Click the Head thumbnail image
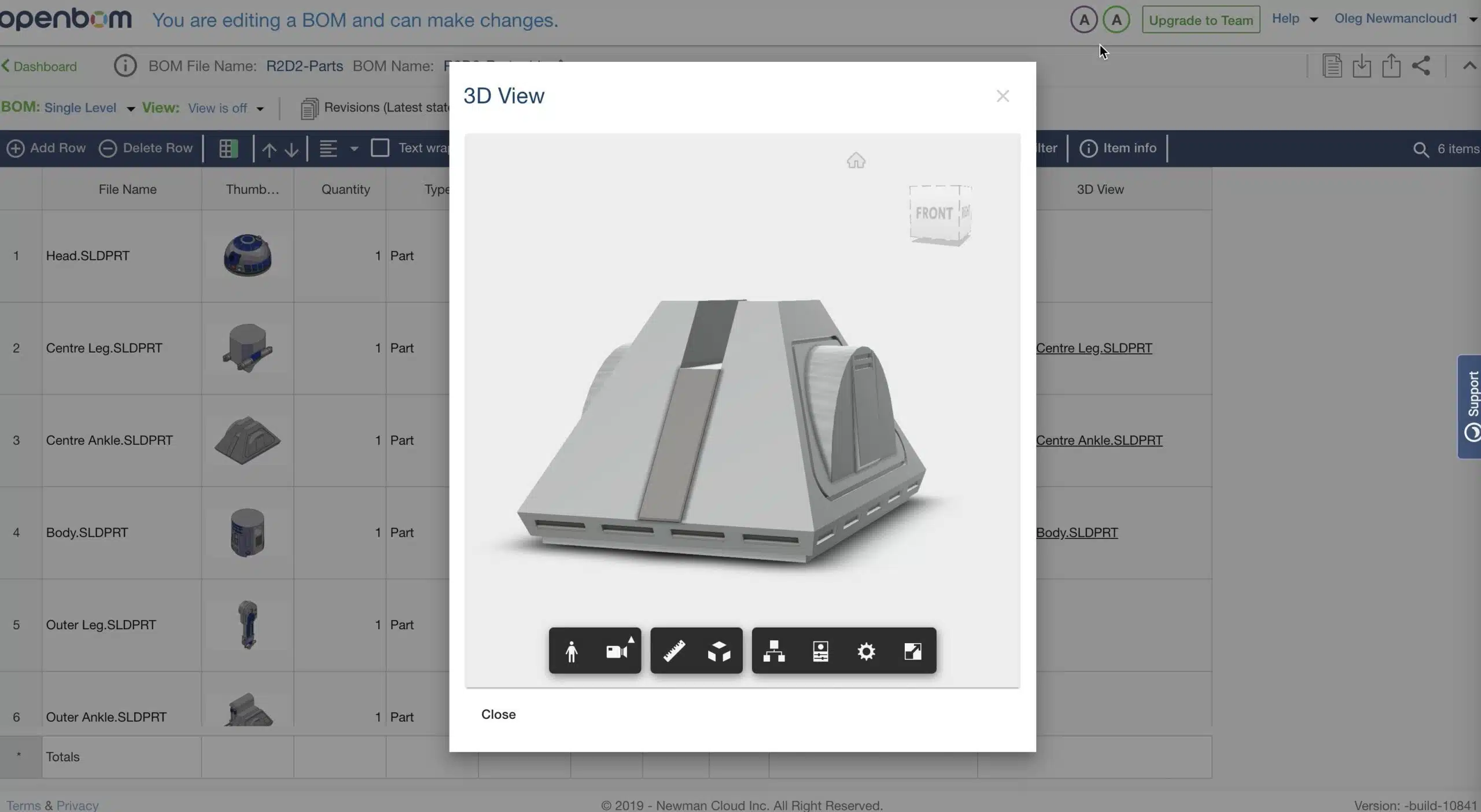 pos(247,255)
